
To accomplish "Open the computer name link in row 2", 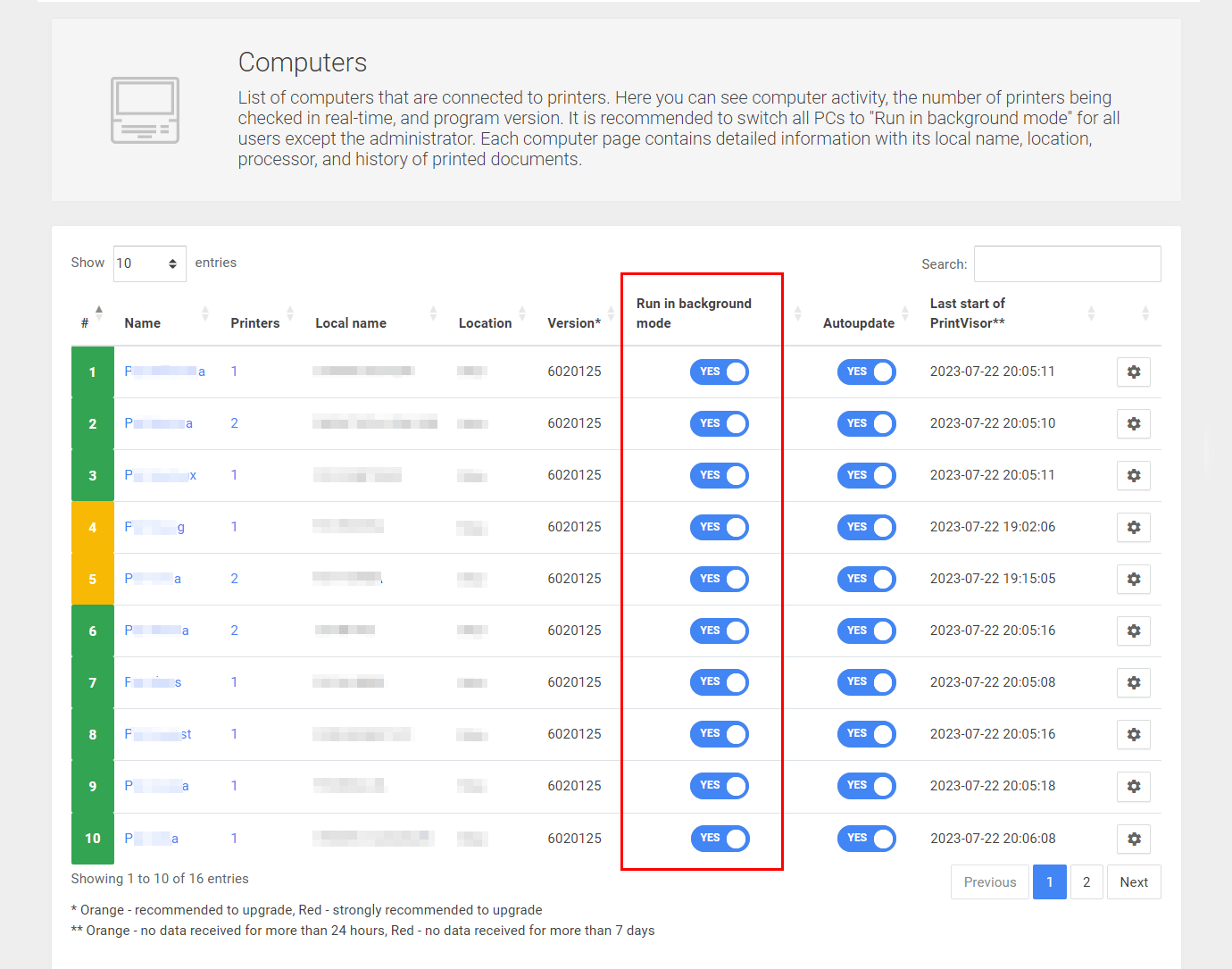I will coord(158,424).
